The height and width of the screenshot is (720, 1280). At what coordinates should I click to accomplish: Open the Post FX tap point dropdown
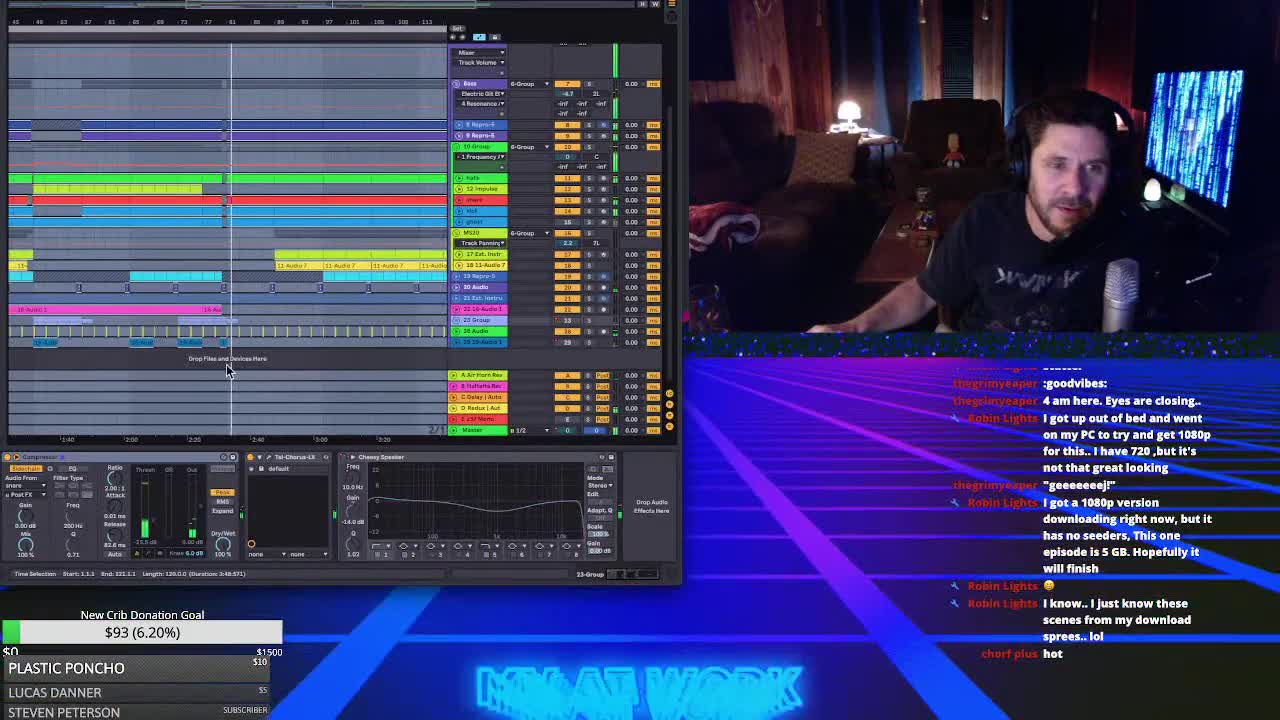25,495
